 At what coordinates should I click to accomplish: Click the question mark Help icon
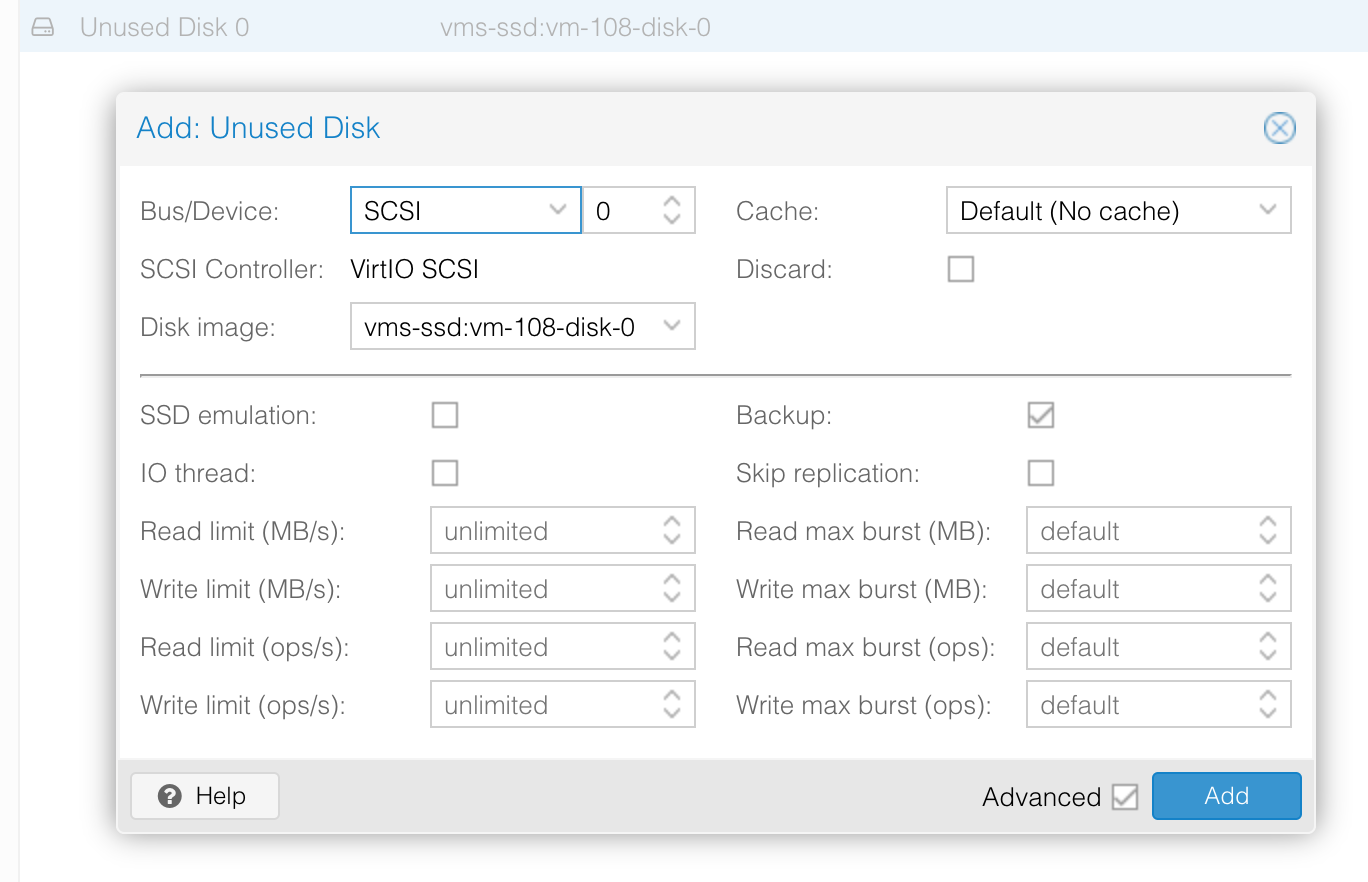pos(170,796)
